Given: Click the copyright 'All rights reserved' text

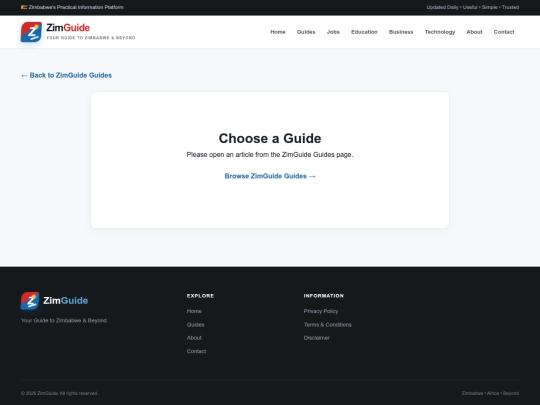Looking at the screenshot, I should pyautogui.click(x=59, y=393).
